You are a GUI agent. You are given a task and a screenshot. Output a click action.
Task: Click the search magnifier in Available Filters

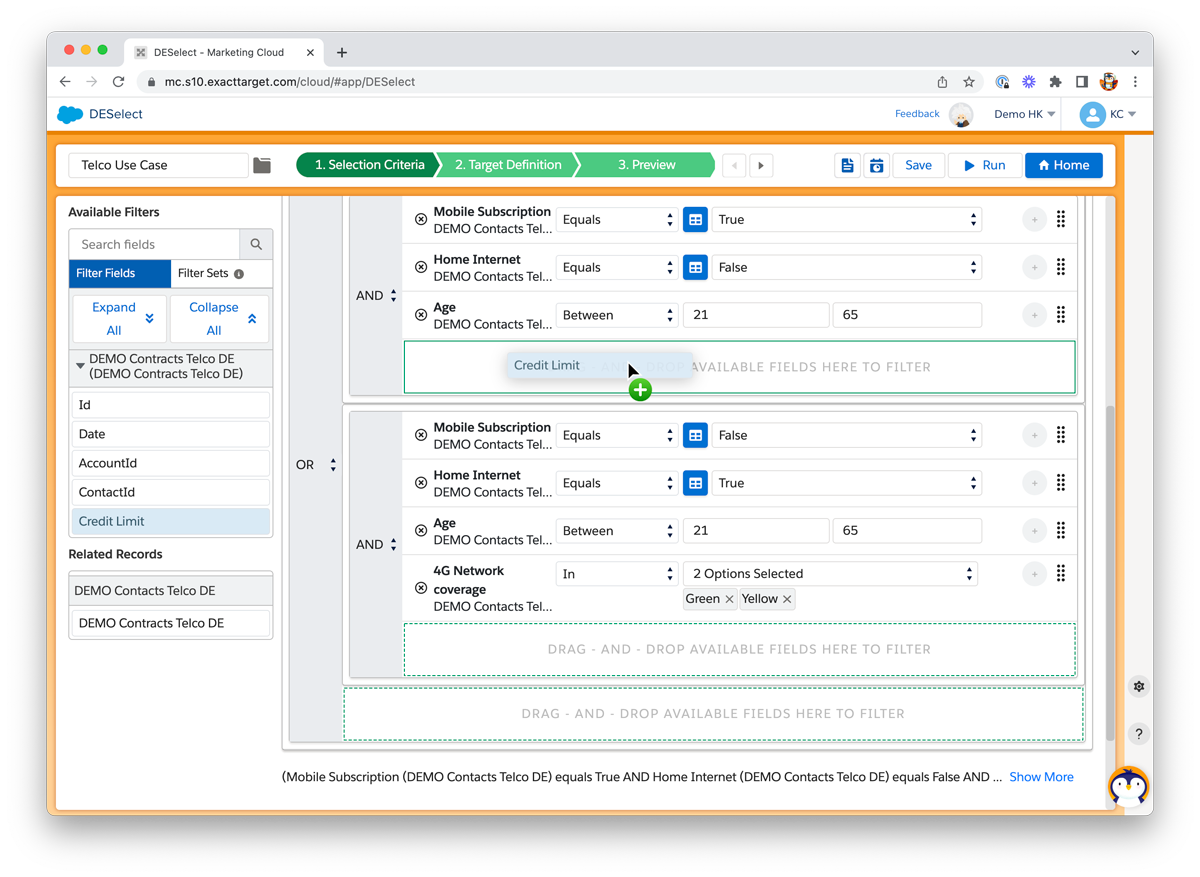(x=256, y=244)
